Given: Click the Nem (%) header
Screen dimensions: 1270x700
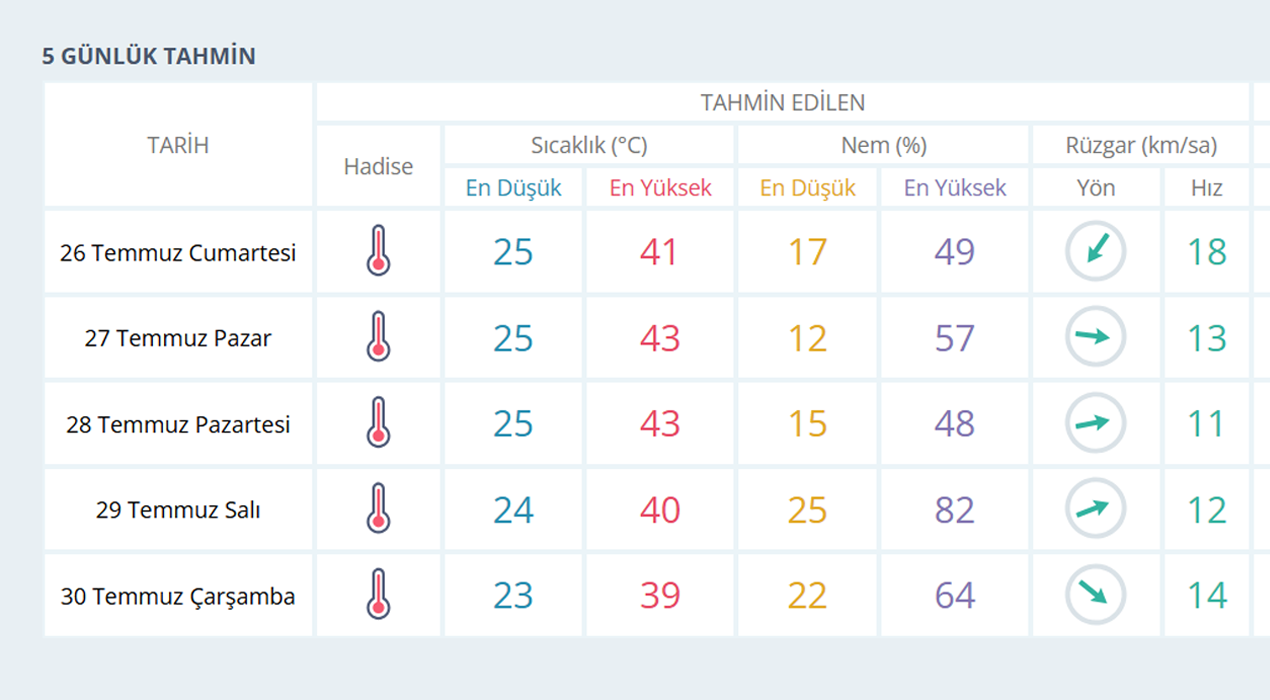Looking at the screenshot, I should (883, 145).
